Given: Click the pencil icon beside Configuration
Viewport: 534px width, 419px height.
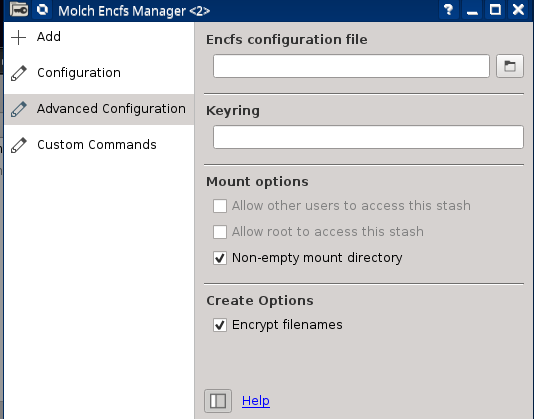Looking at the screenshot, I should [18, 73].
